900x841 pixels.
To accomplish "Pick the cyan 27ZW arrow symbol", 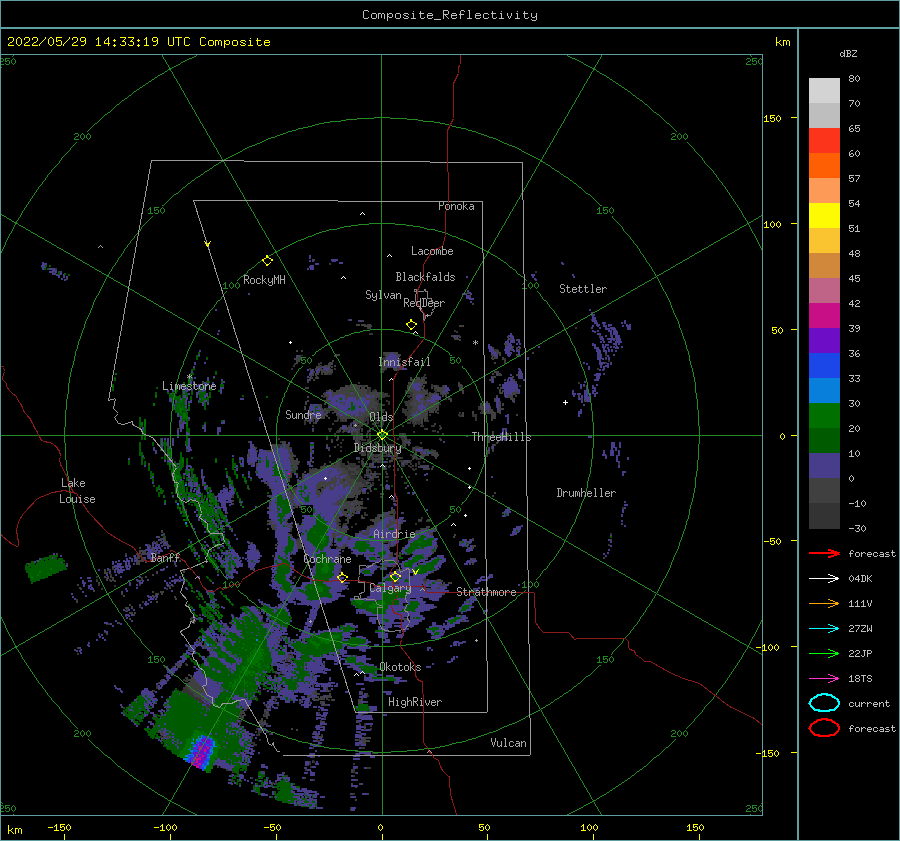I will [824, 629].
